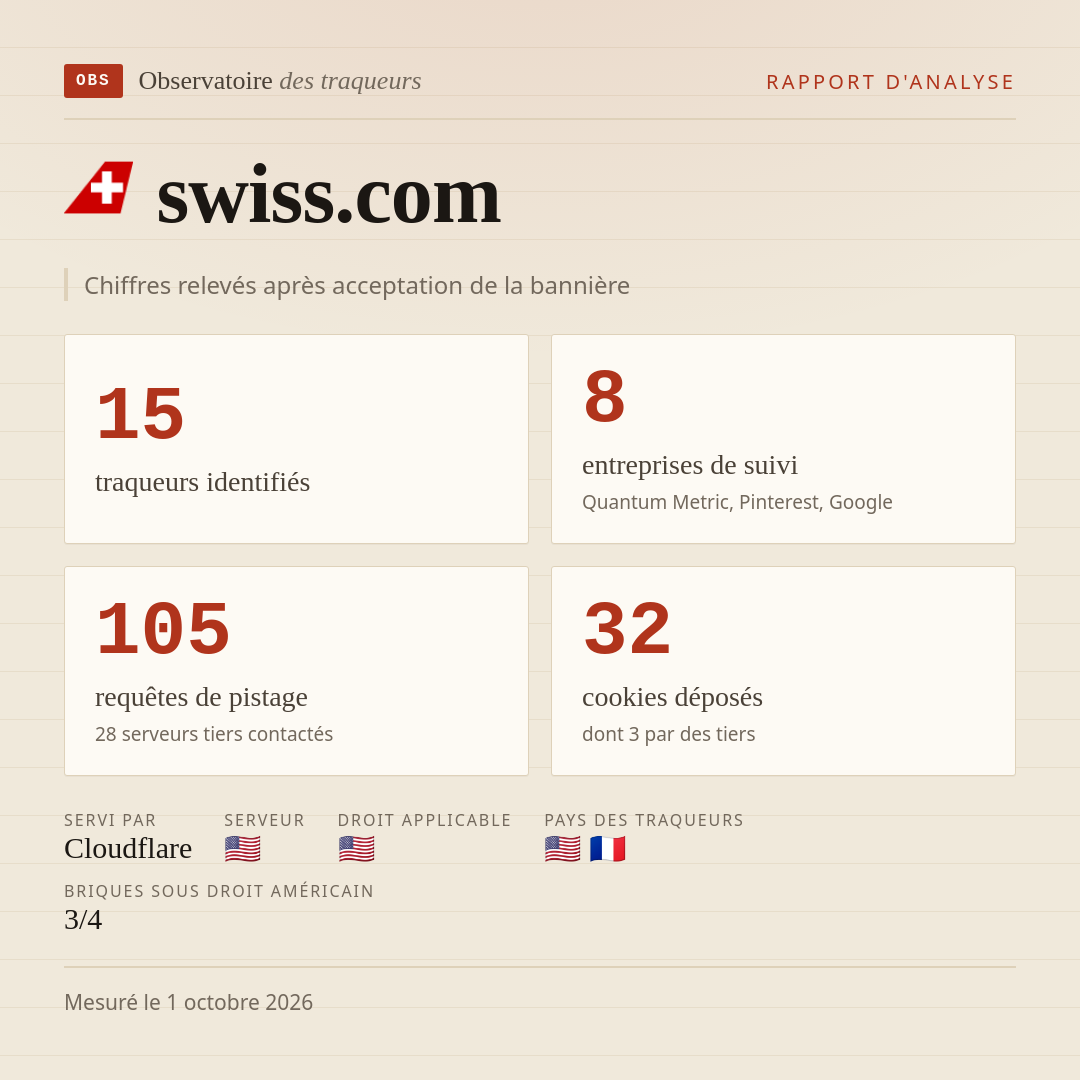
Task: Click Quantum Metric, Pinterest, Google text
Action: point(737,502)
